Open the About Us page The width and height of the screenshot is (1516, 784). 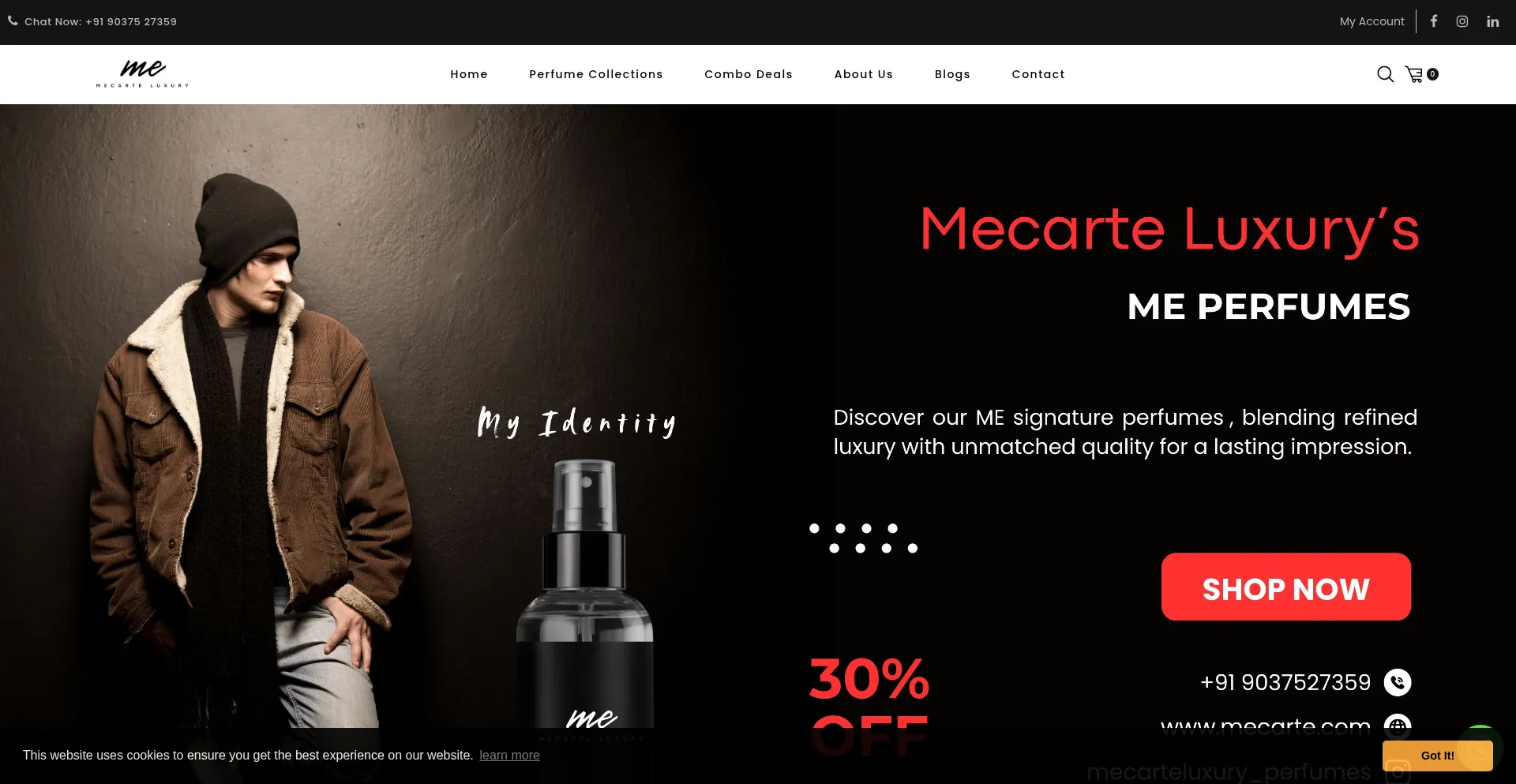pos(864,74)
